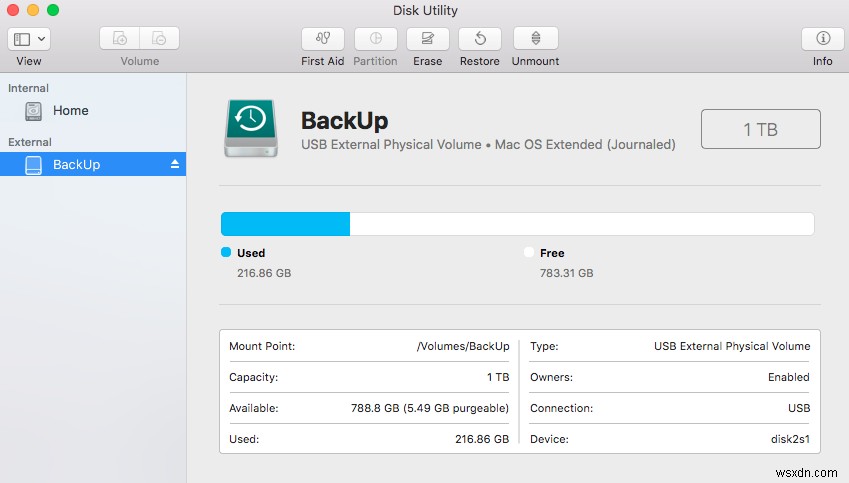Open the Info panel icon
Screen dimensions: 849x483
pos(822,38)
